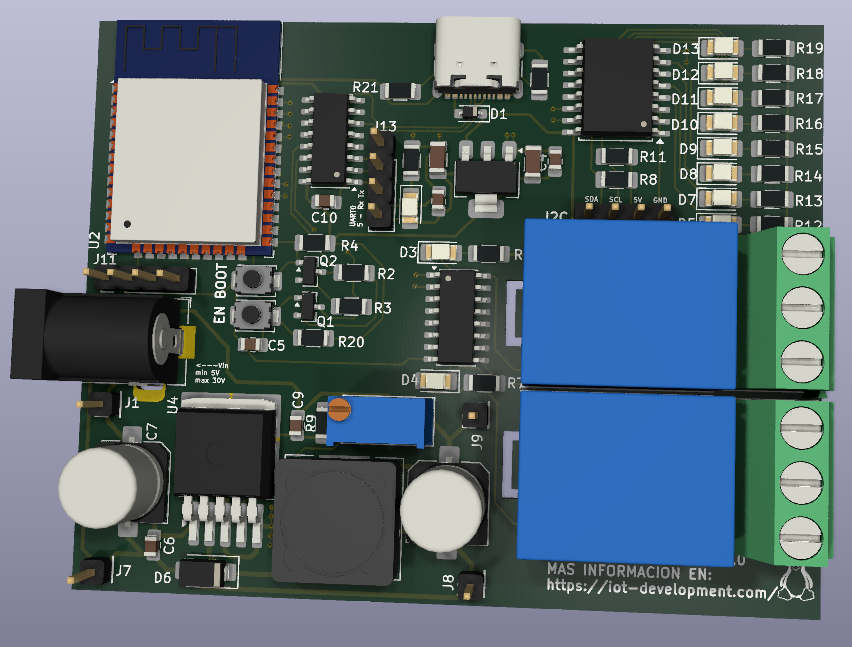This screenshot has width=852, height=647.
Task: Click the "MAS INFORMACION EN:" silkscreen text
Action: coord(629,573)
